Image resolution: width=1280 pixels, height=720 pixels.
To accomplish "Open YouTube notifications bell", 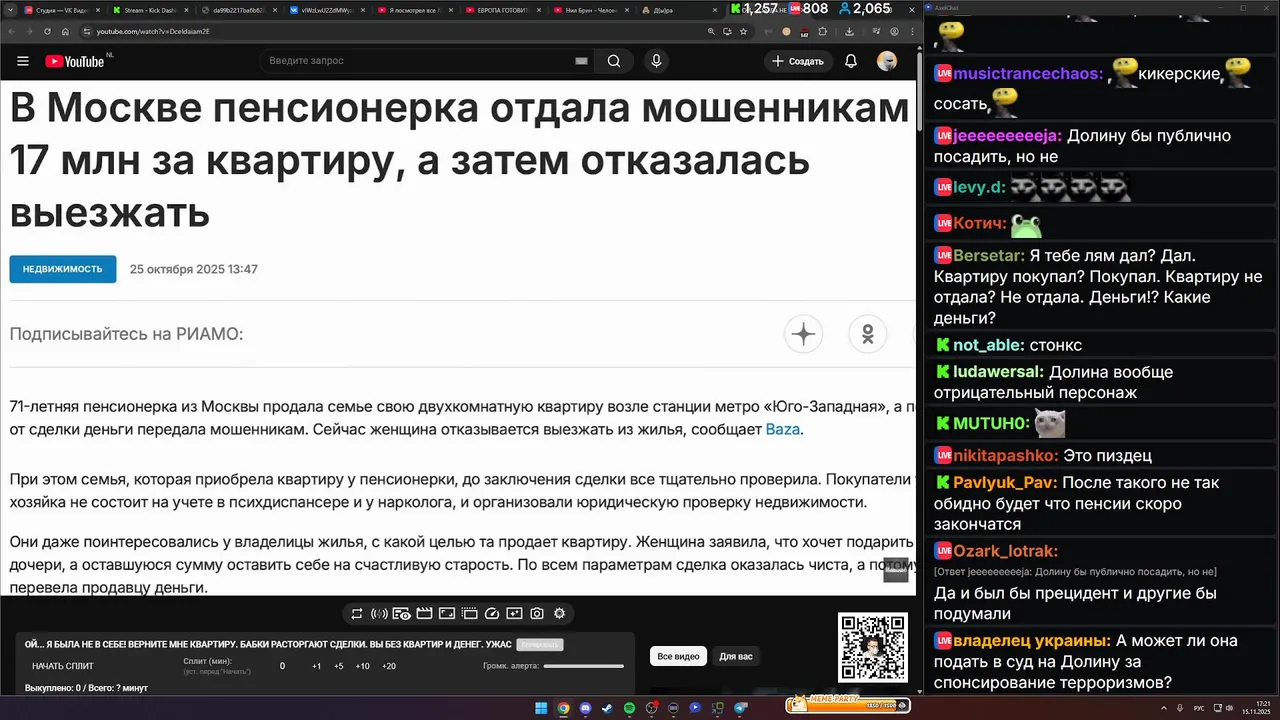I will pyautogui.click(x=851, y=61).
